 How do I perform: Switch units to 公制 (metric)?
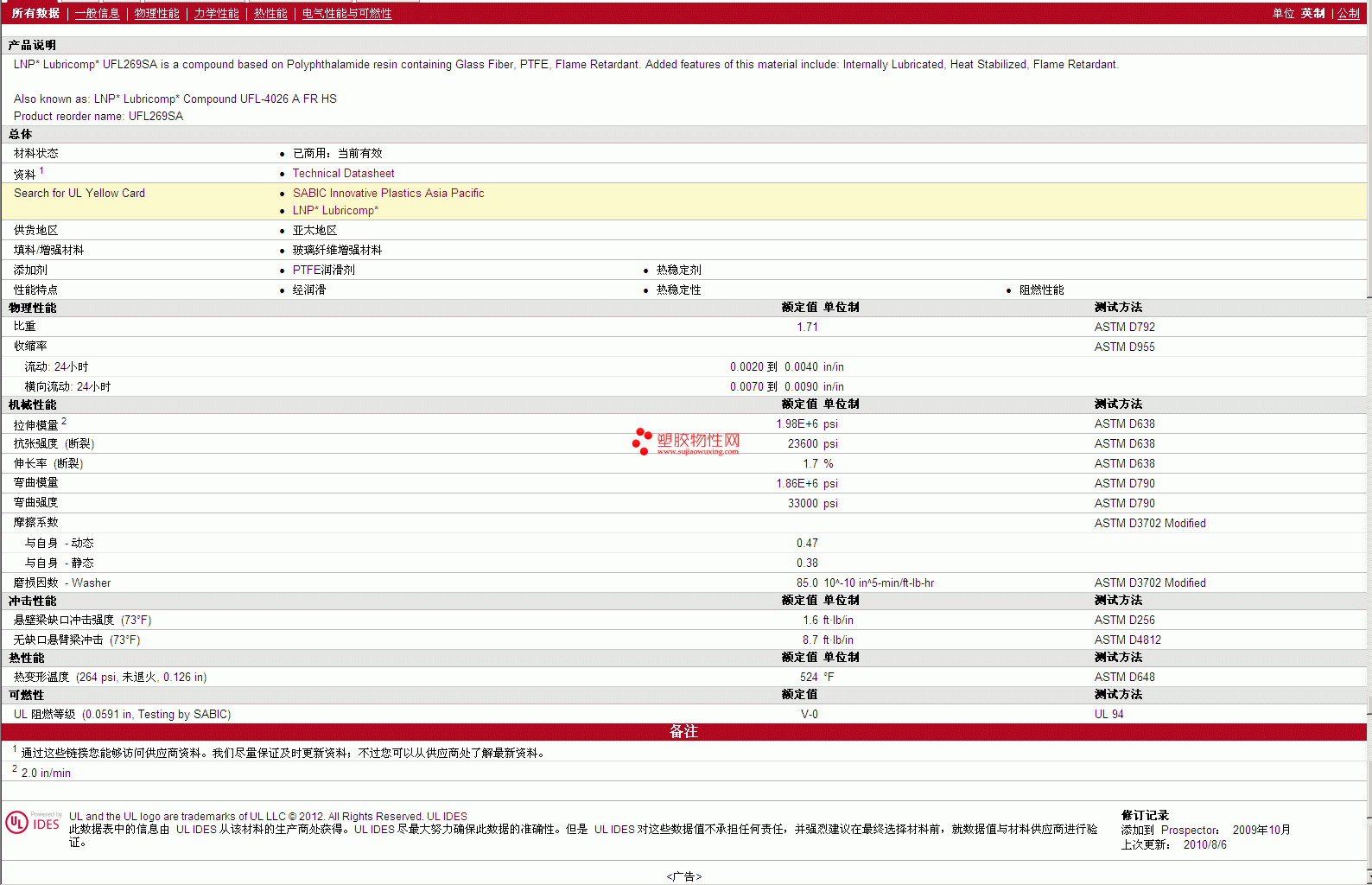[x=1348, y=14]
